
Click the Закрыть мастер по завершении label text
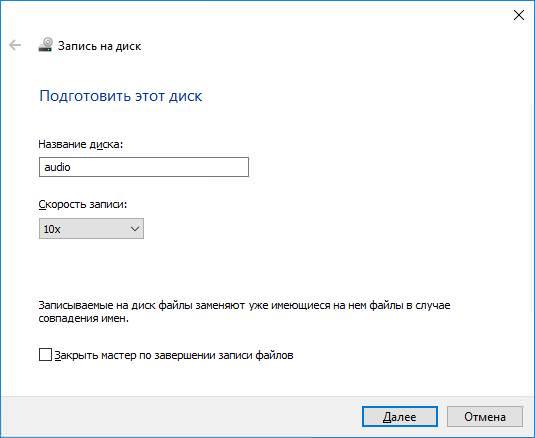click(174, 355)
